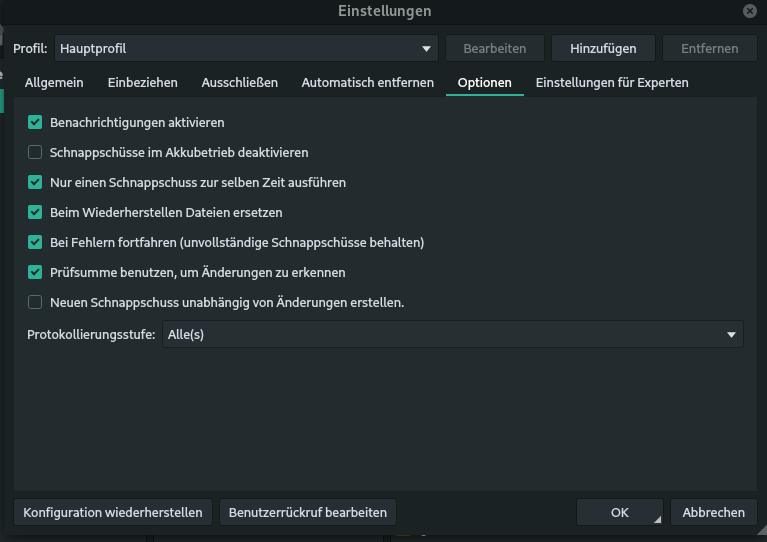
Task: Open Einstellungen für Experten tab
Action: [x=612, y=83]
